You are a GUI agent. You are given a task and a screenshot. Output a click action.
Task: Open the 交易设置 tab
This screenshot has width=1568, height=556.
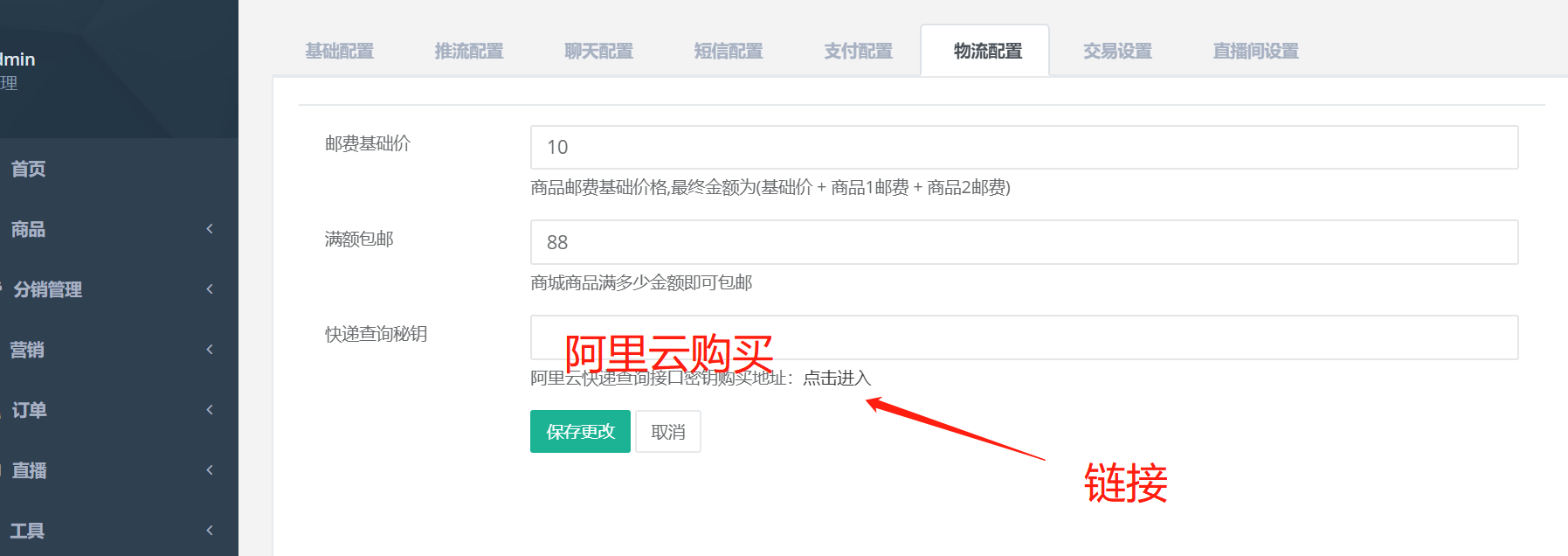[x=1117, y=52]
